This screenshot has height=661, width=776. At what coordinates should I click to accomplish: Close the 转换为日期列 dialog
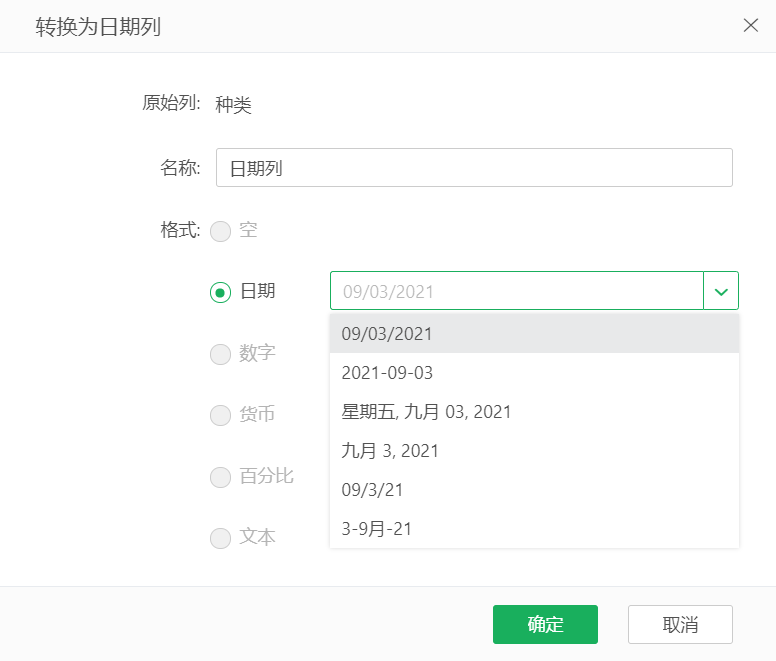click(750, 25)
